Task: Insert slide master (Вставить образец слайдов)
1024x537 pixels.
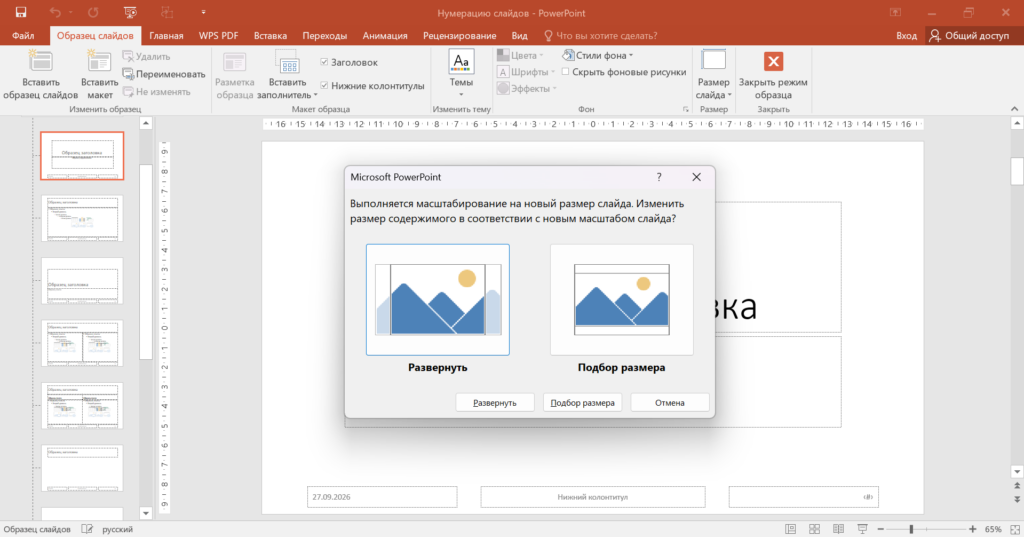Action: click(40, 75)
